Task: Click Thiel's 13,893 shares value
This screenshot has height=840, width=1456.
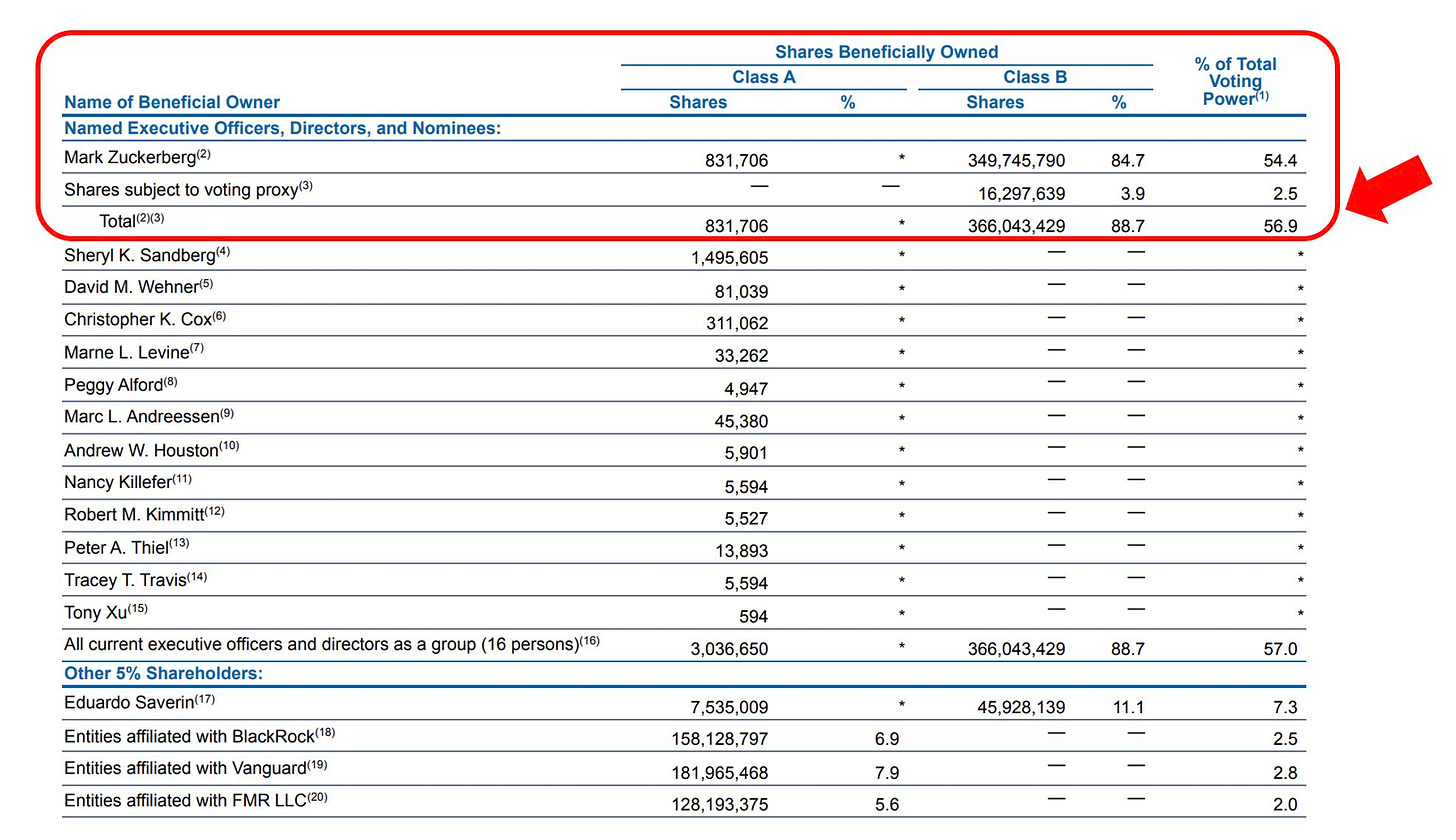Action: (x=741, y=551)
